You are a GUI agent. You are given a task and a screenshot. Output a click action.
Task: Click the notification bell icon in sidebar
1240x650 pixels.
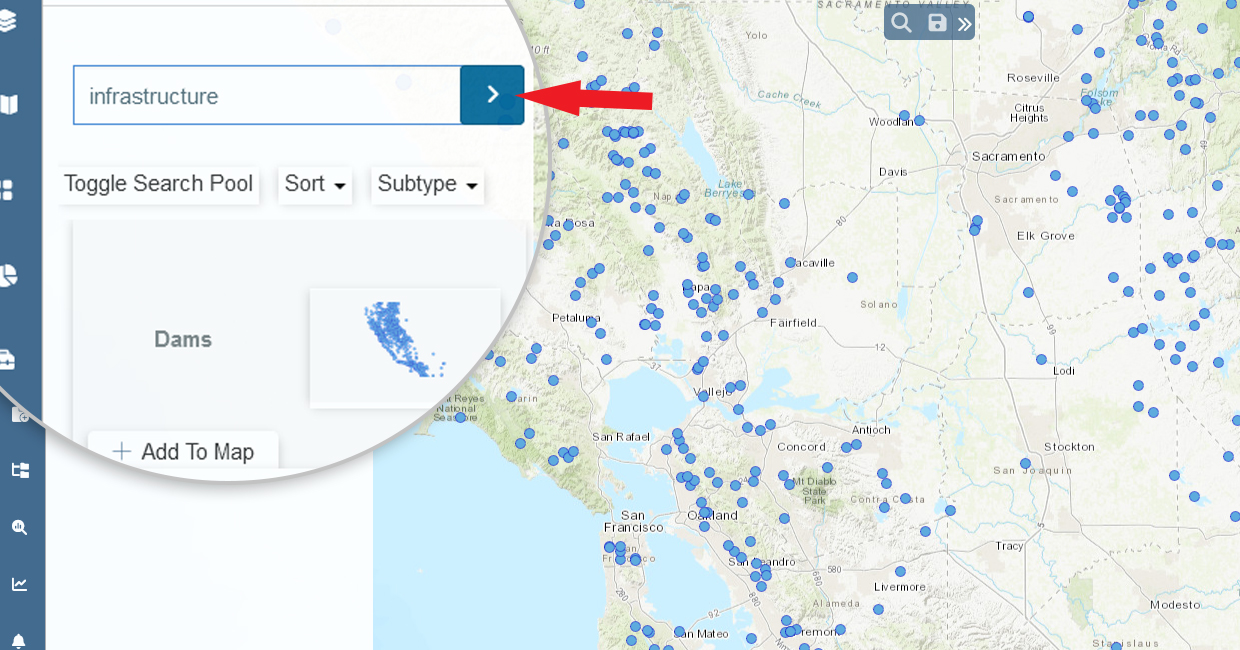click(x=20, y=640)
